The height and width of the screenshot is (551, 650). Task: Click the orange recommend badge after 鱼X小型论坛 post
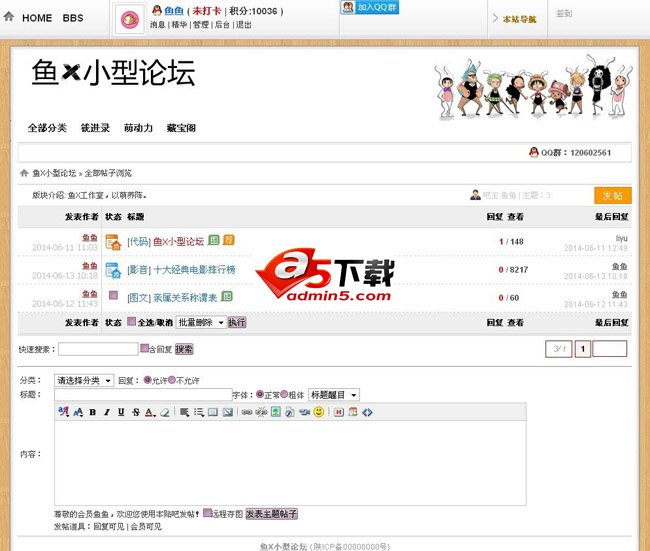[x=228, y=240]
